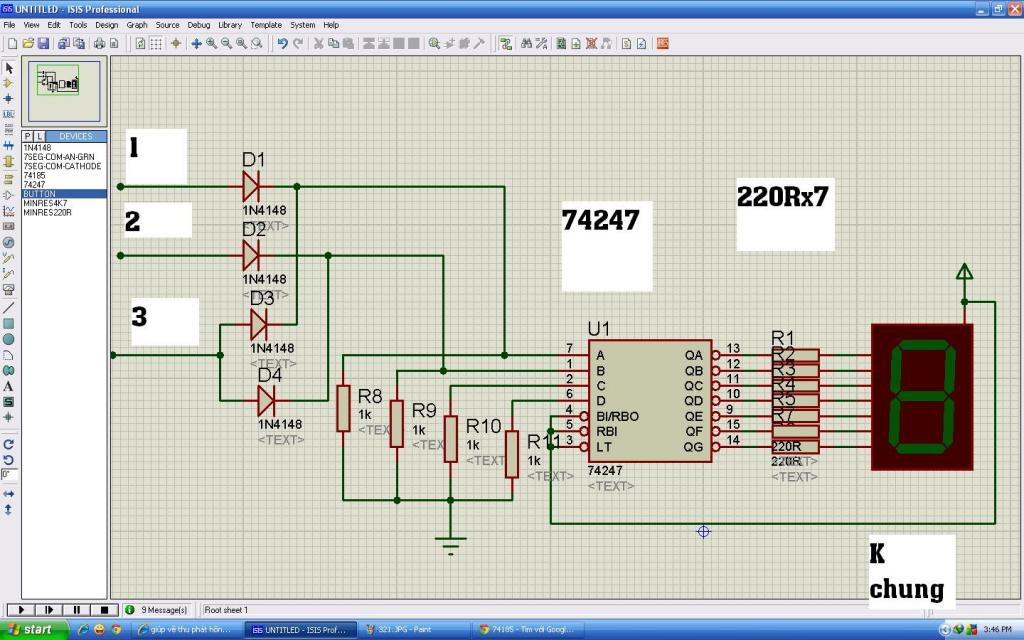Open the Design menu
The width and height of the screenshot is (1024, 640).
106,25
